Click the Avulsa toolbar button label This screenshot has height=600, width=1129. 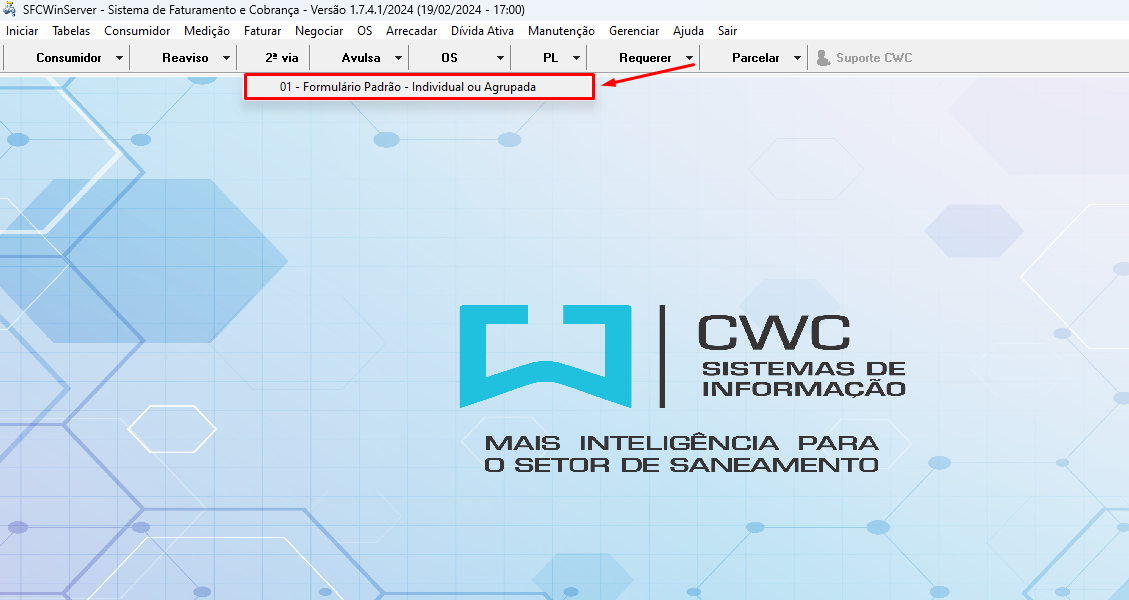(x=361, y=58)
